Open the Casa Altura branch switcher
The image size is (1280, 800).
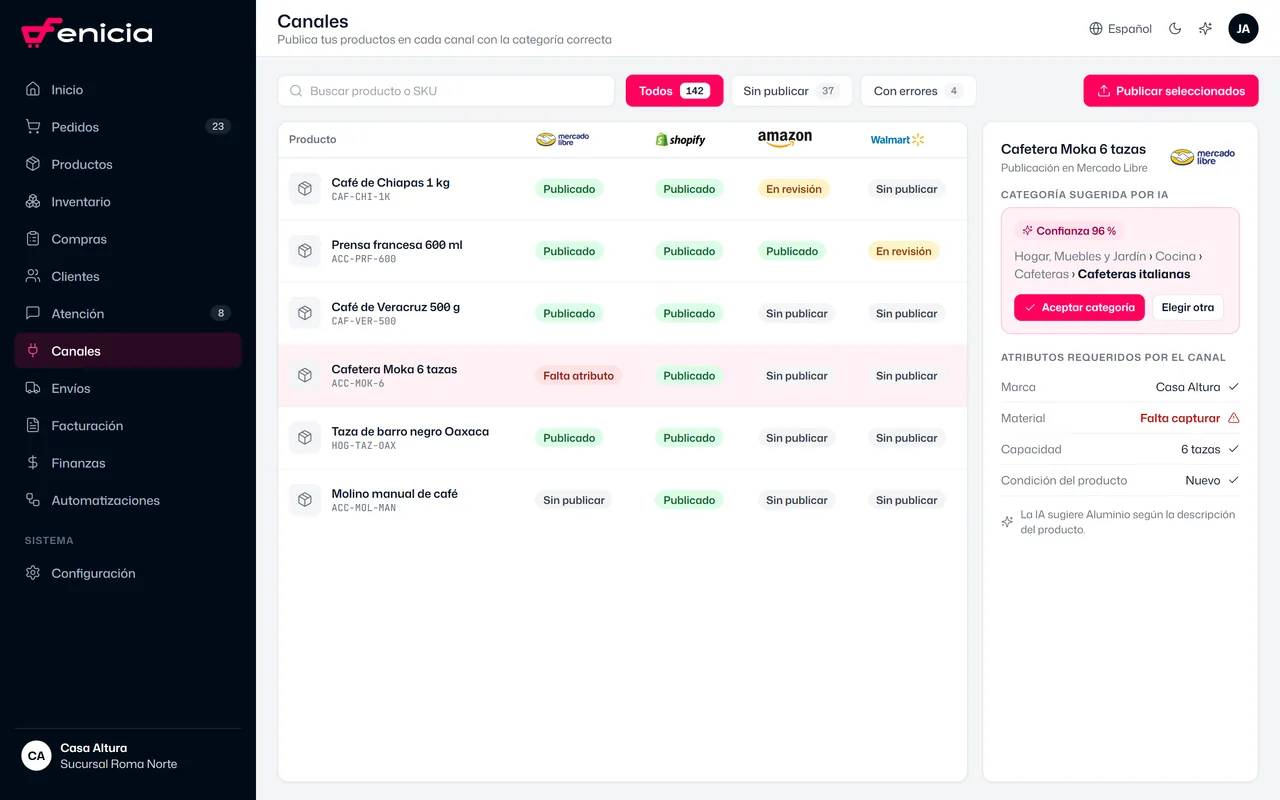128,756
